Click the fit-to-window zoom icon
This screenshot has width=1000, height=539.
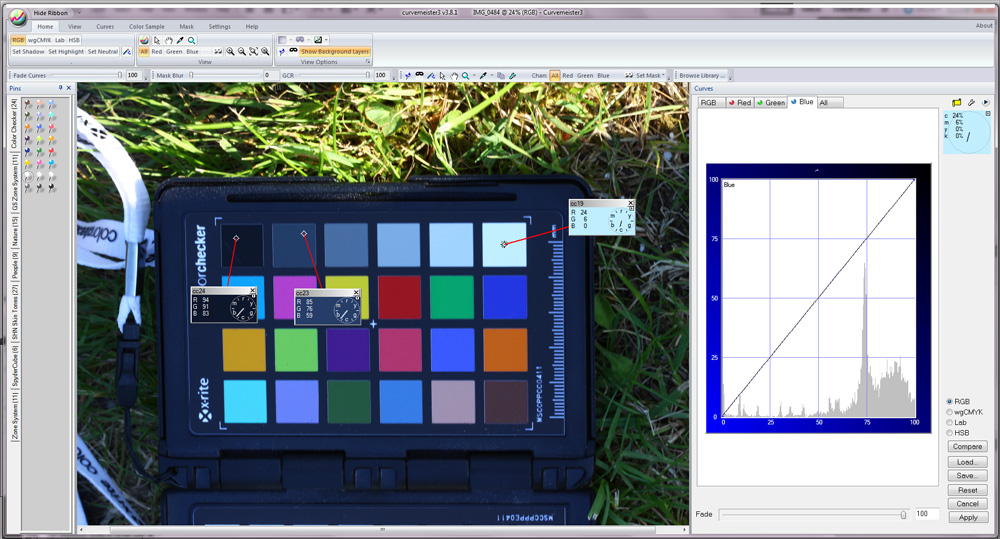pos(253,51)
